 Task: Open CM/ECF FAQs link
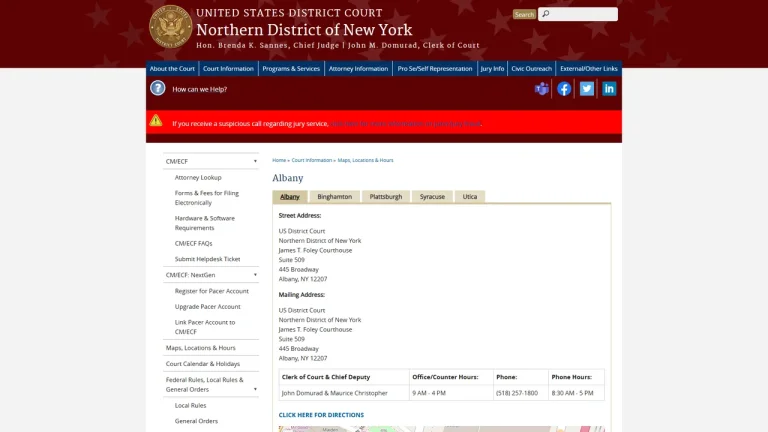(x=193, y=243)
